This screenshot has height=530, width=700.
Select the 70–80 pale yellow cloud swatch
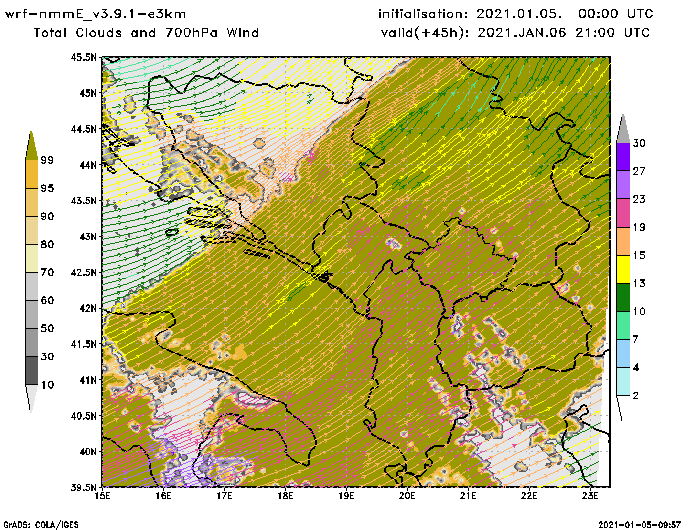(32, 259)
